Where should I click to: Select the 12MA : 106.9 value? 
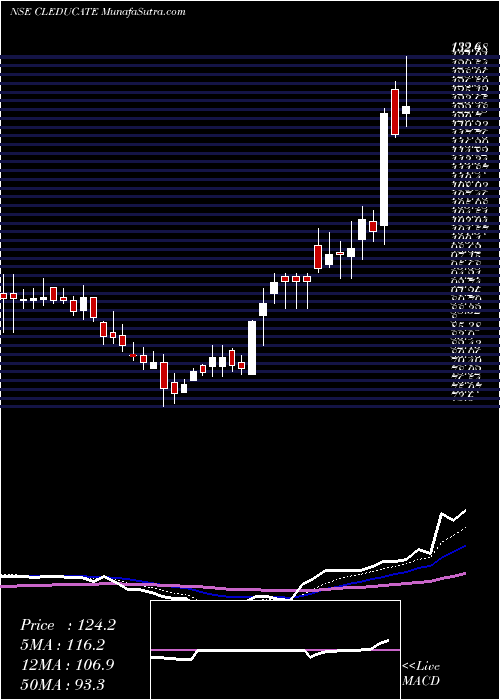coord(67,665)
